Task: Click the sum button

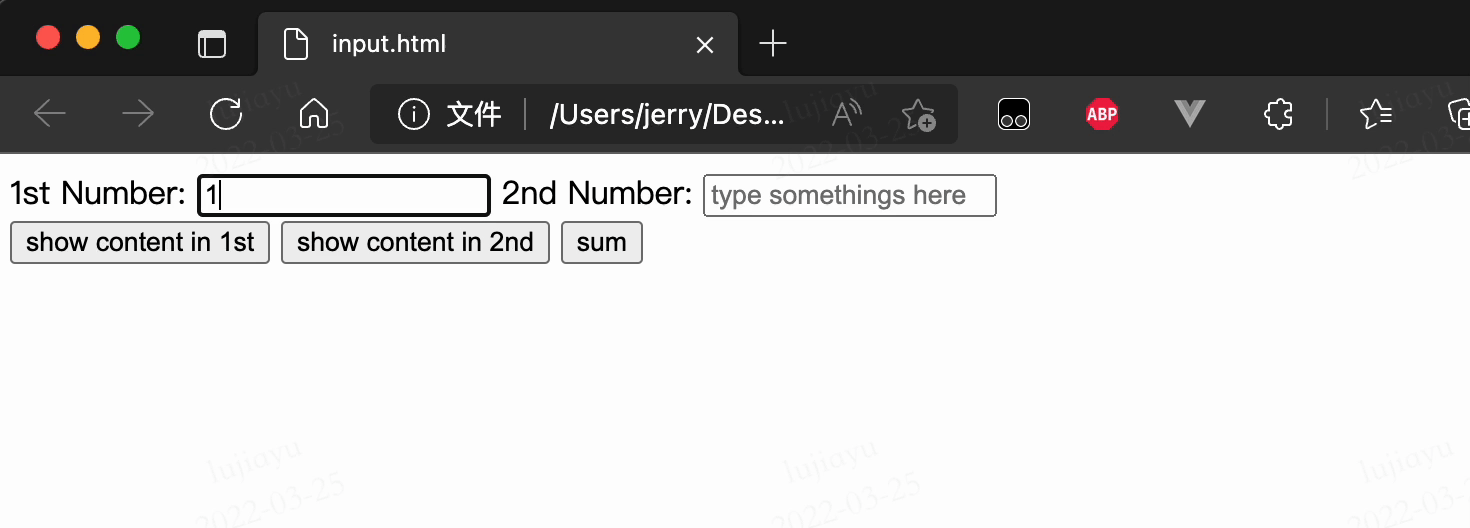Action: [x=602, y=243]
